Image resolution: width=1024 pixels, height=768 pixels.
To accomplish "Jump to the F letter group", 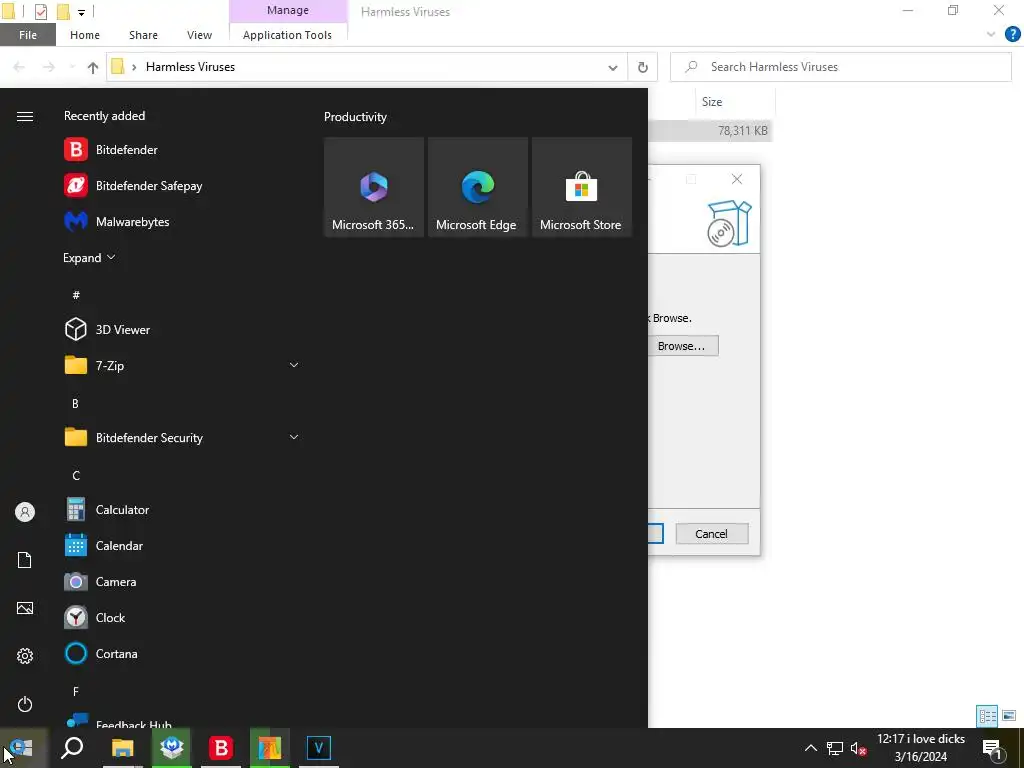I will click(x=76, y=691).
